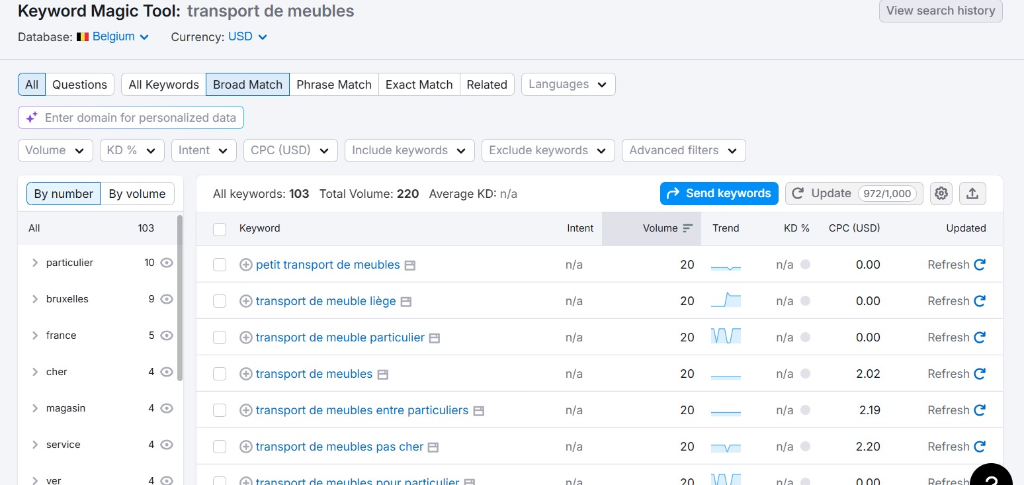This screenshot has height=485, width=1024.
Task: Click refresh icon for 'transport de meubles pas cher'
Action: click(980, 447)
